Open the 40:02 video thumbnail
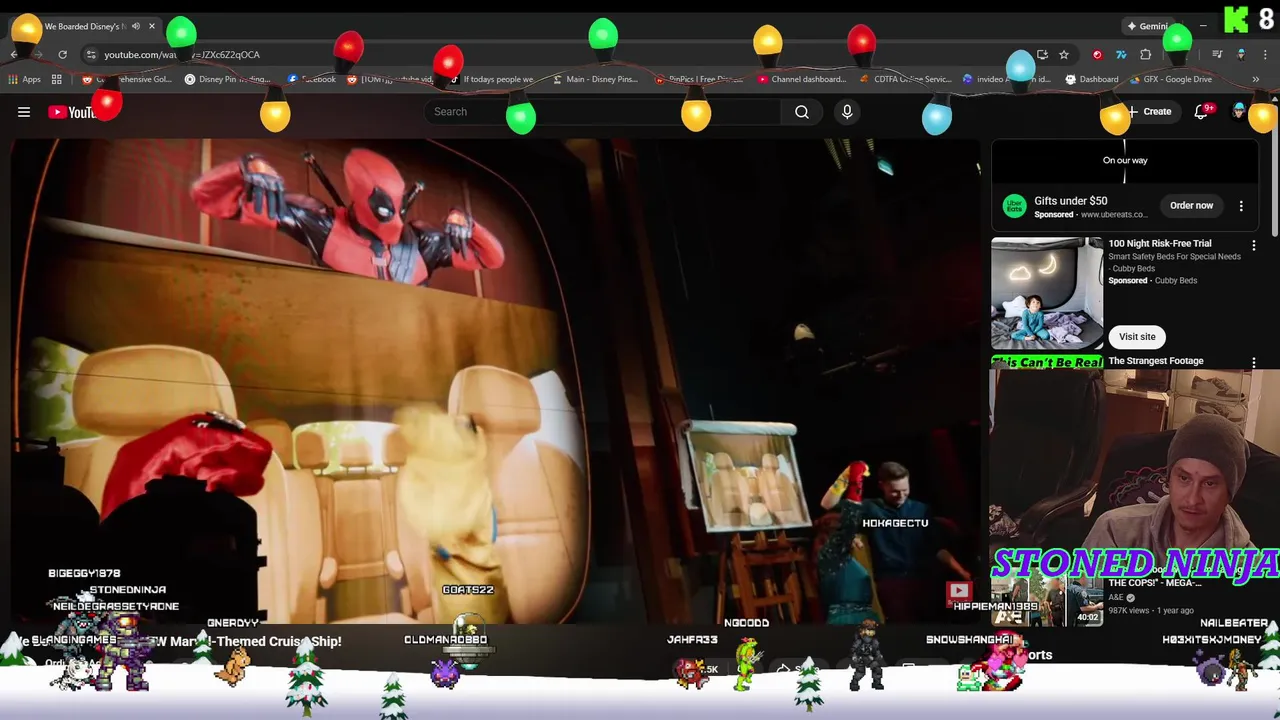Image resolution: width=1280 pixels, height=720 pixels. tap(1047, 600)
